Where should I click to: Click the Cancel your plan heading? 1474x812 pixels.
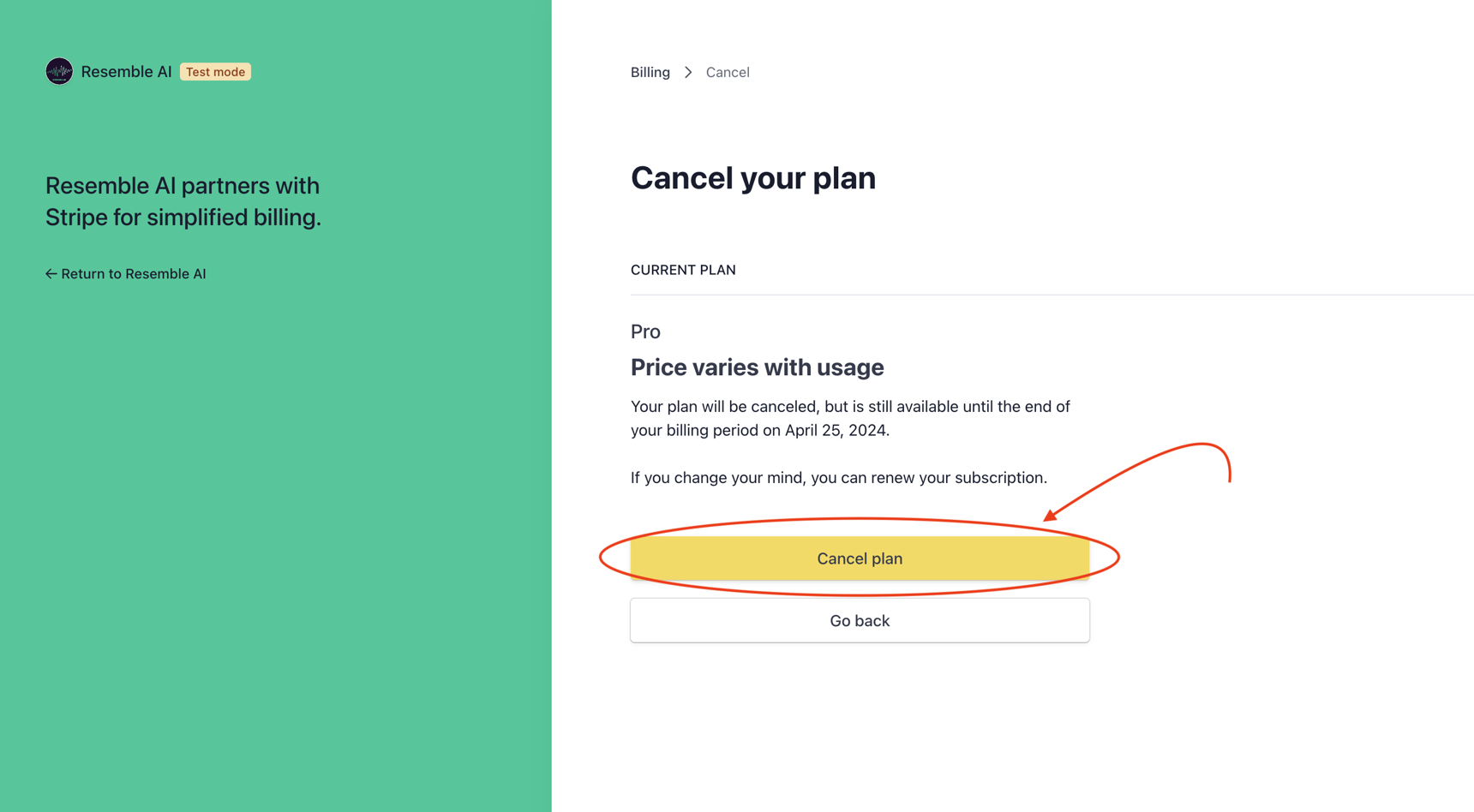point(752,177)
